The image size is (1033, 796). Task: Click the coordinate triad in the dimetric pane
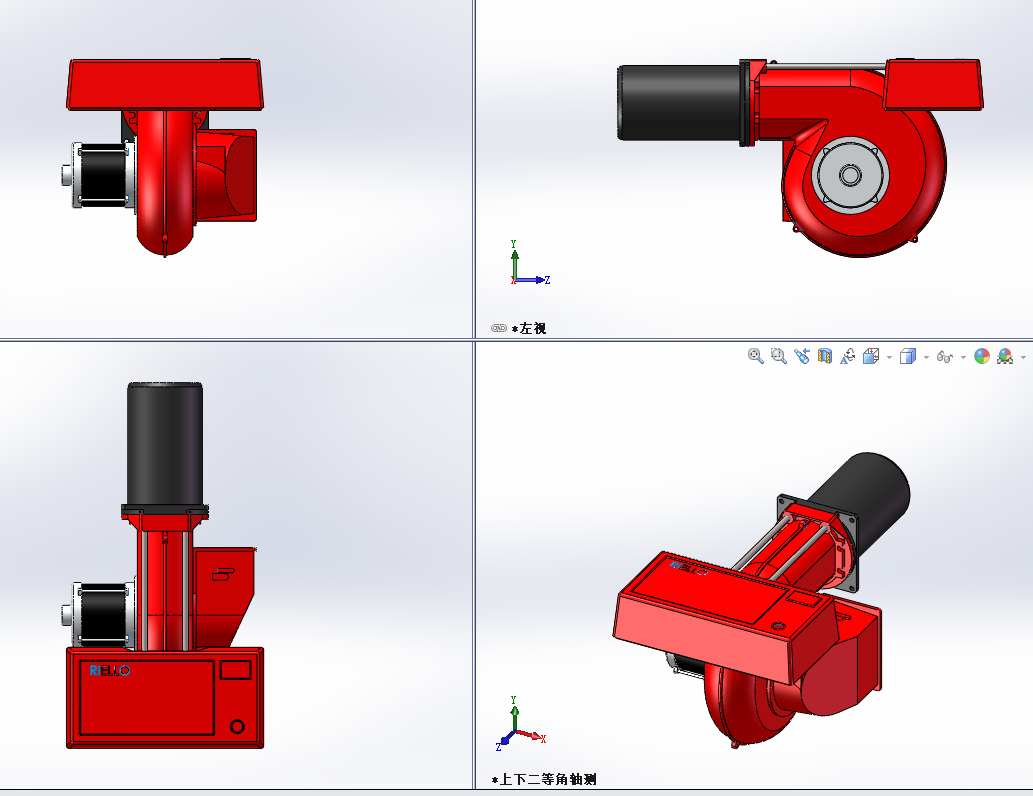pos(520,724)
